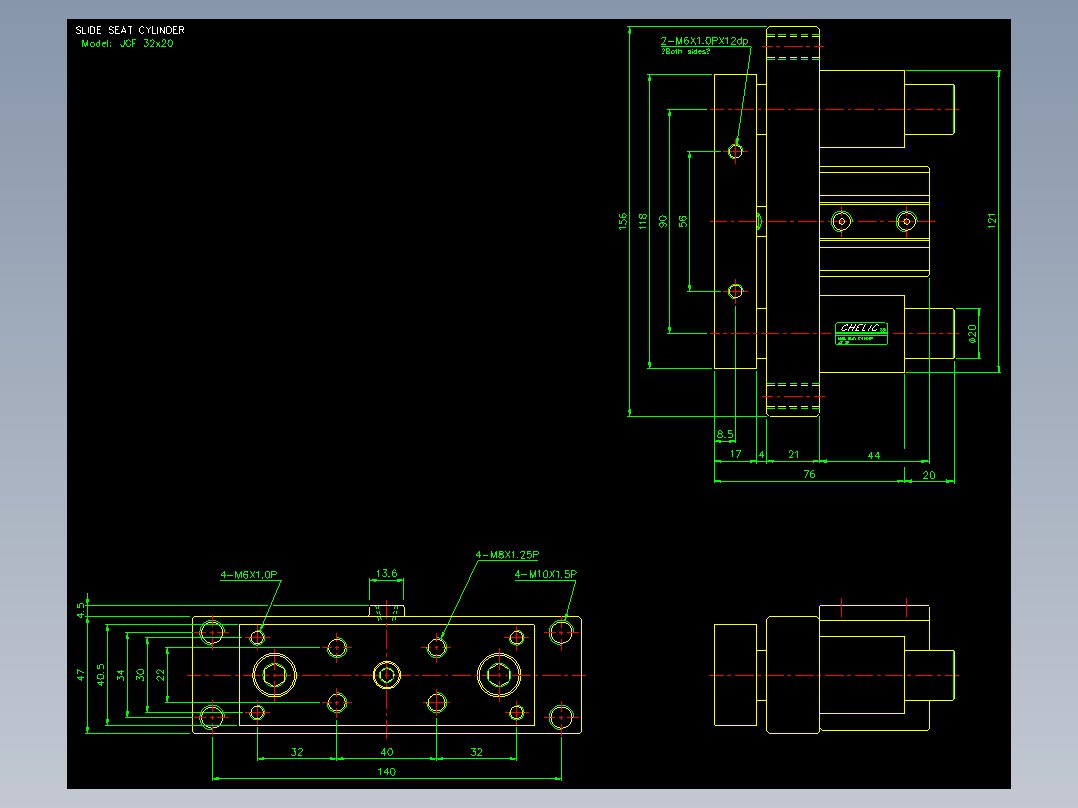Click the 90 vertical dimension text
Viewport: 1078px width, 808px height.
pyautogui.click(x=663, y=221)
